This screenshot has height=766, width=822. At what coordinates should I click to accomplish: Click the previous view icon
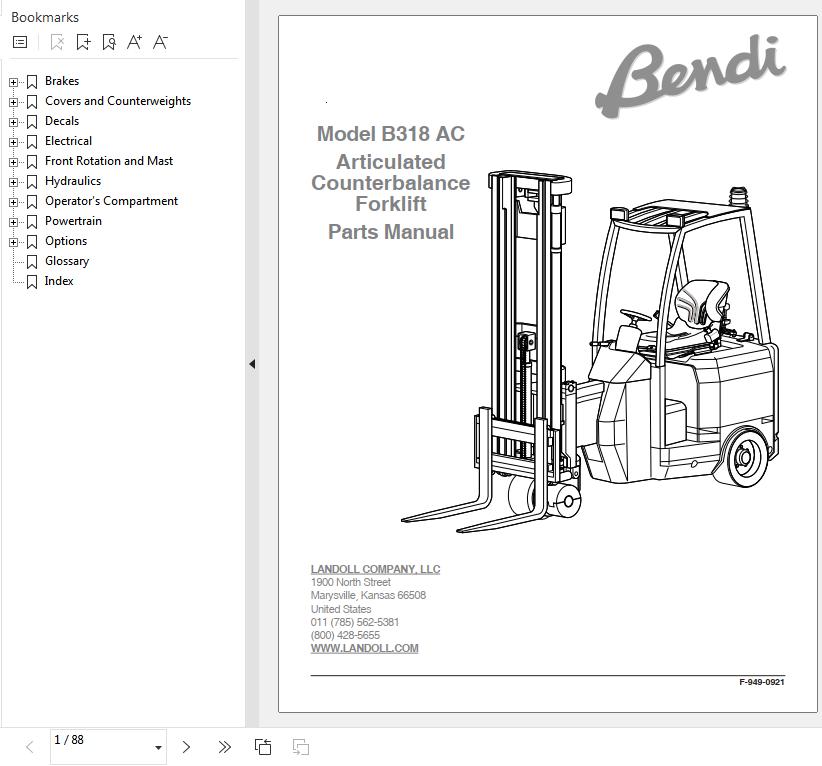263,747
